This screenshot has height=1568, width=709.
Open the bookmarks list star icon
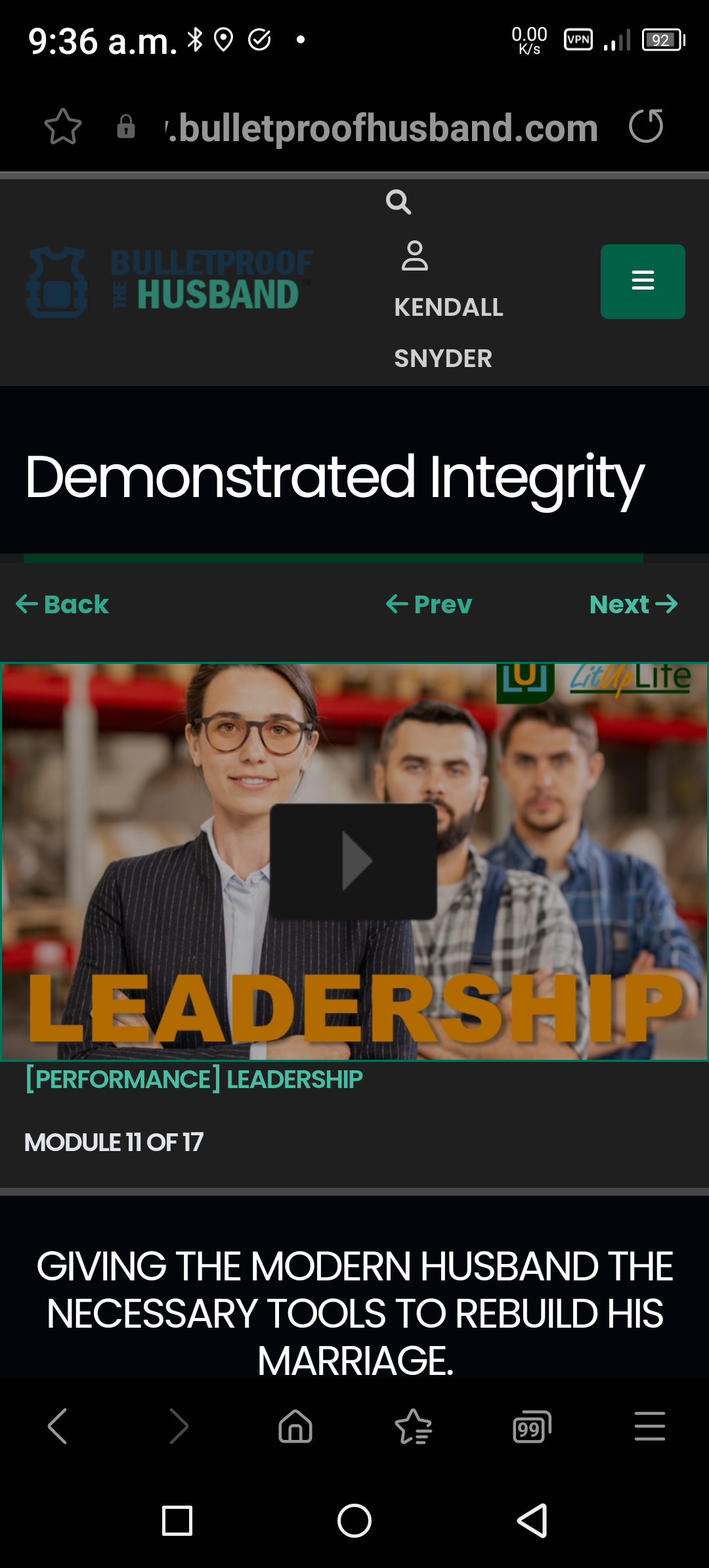[x=414, y=1426]
